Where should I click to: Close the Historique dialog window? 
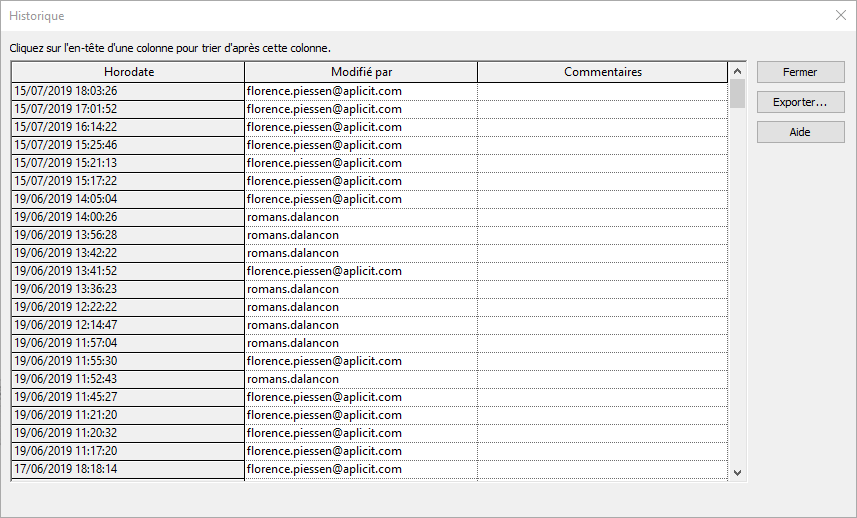[840, 15]
